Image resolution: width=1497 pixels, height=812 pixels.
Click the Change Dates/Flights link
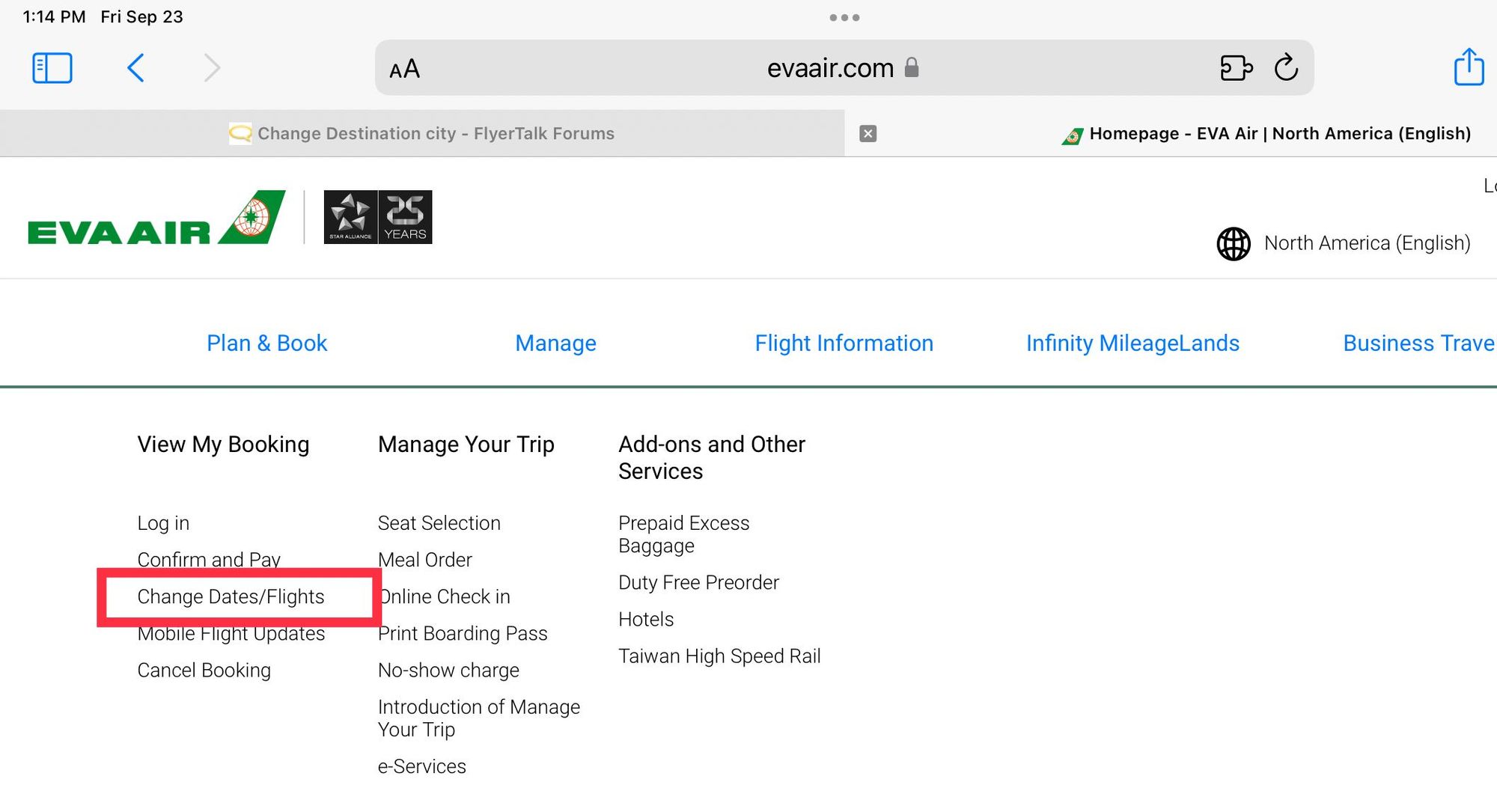231,597
